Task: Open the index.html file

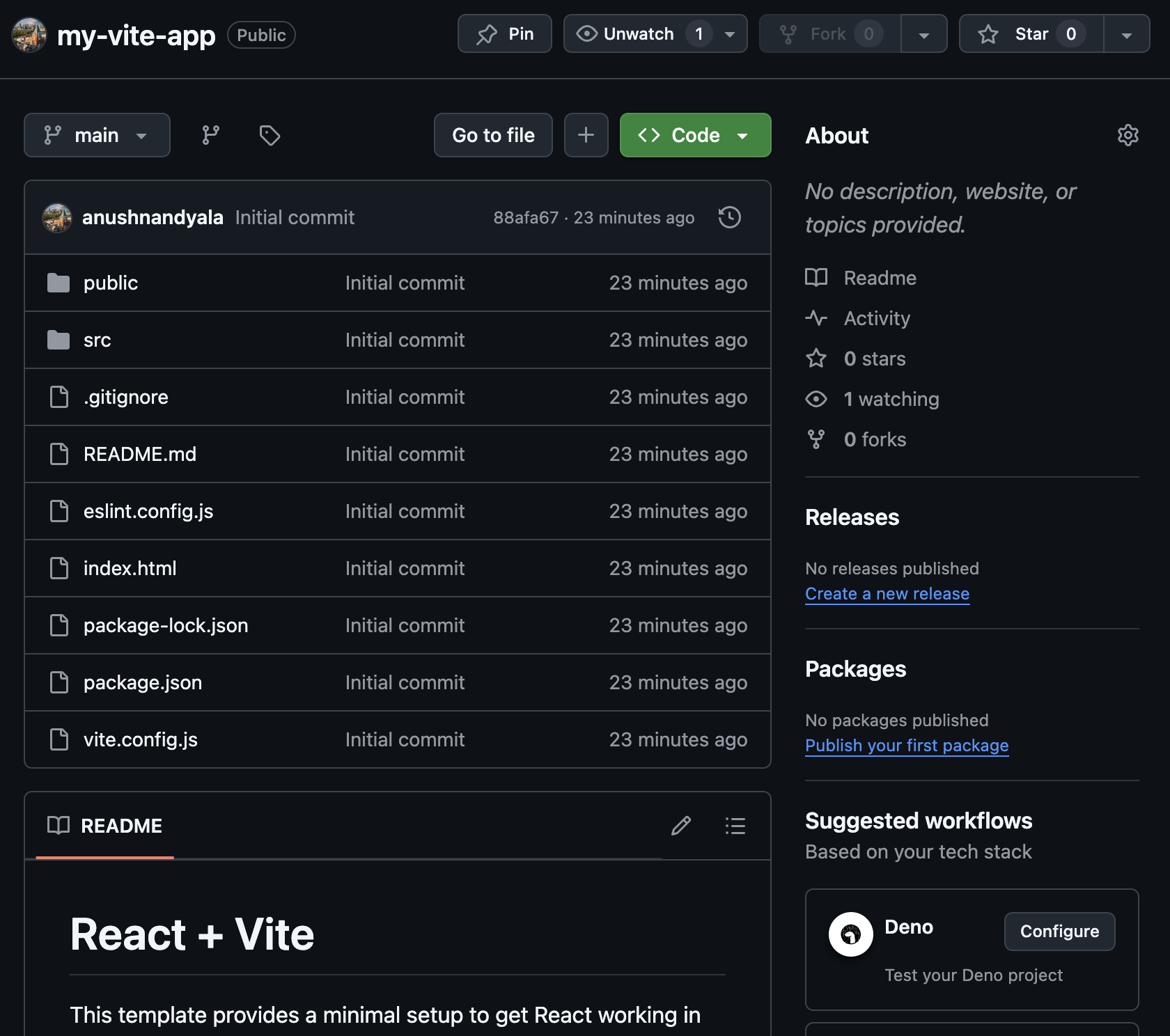Action: [x=130, y=568]
